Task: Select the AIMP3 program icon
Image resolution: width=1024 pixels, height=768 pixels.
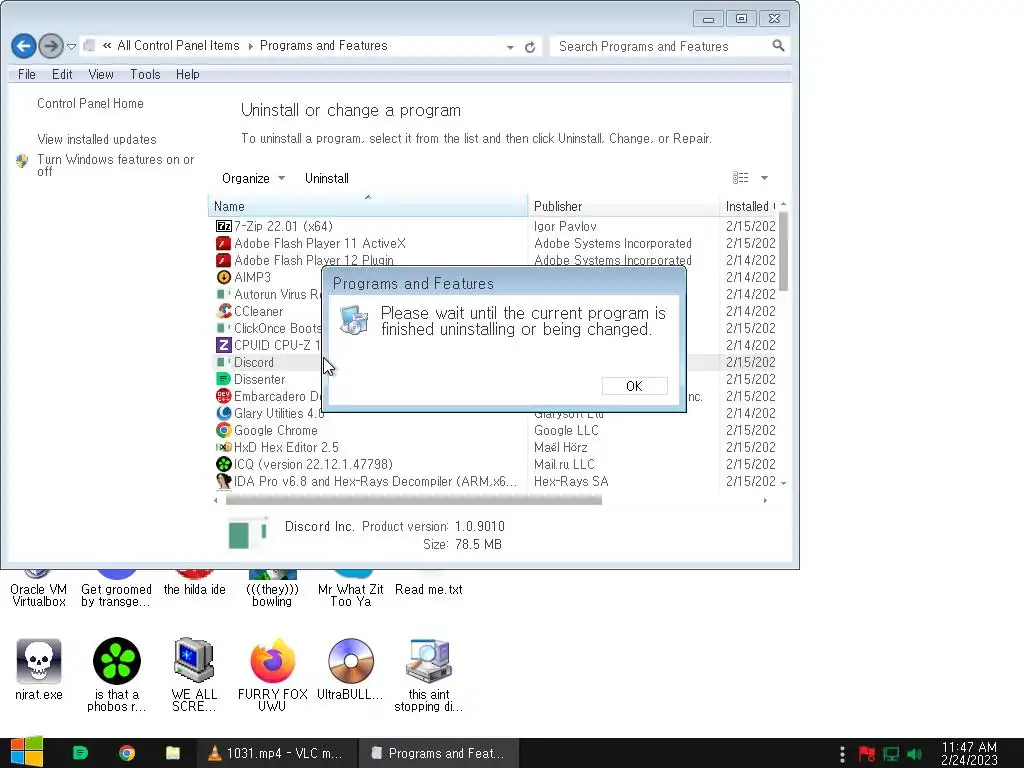Action: 223,277
